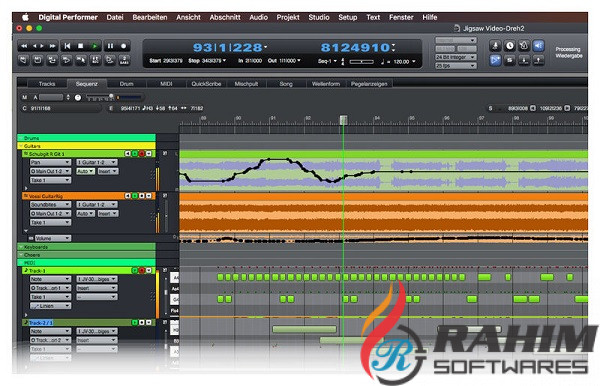Toggle the metronome click icon
Image resolution: width=600 pixels, height=386 pixels.
point(524,46)
